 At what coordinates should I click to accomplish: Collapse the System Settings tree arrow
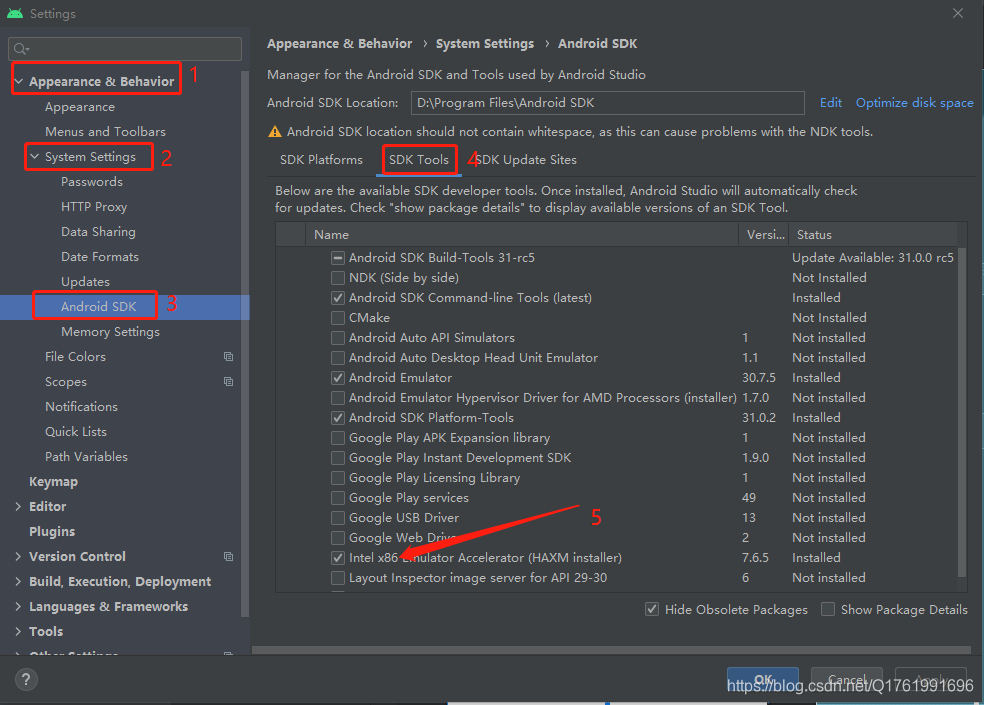(35, 157)
